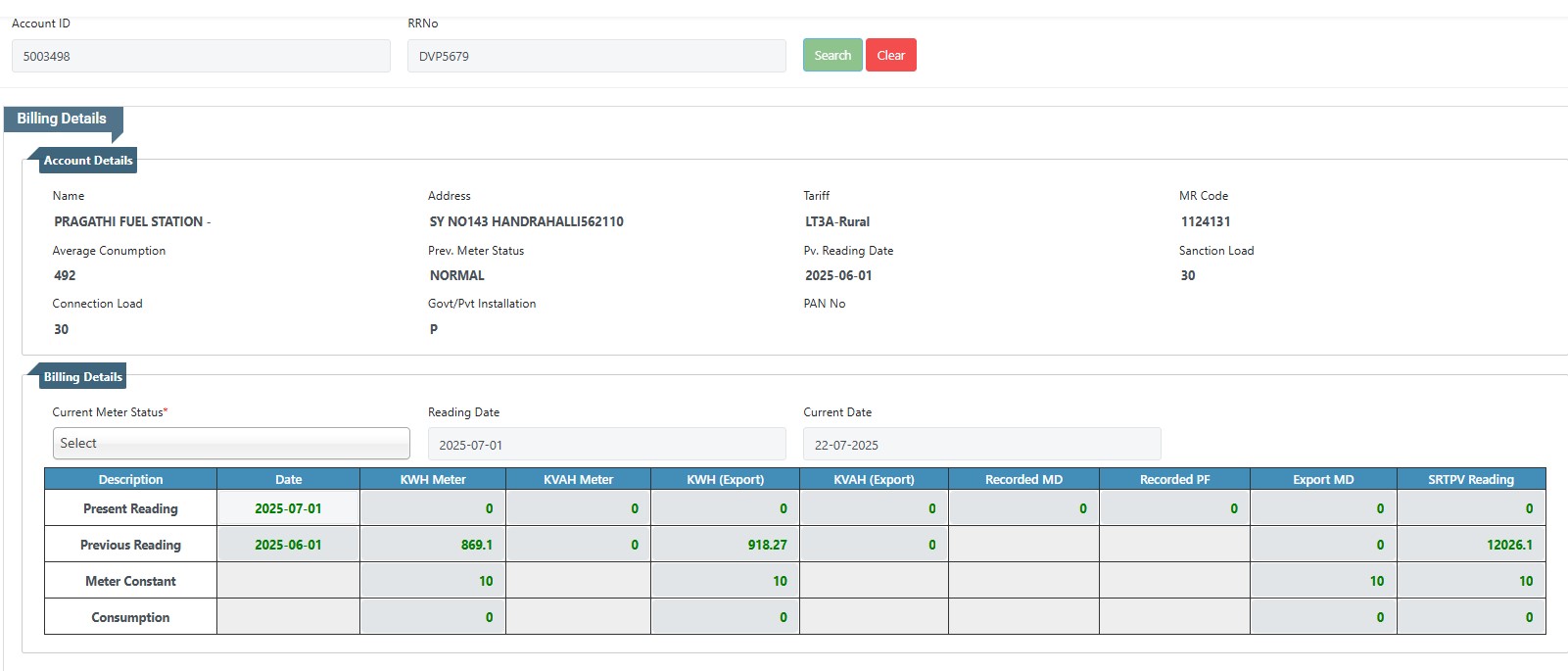This screenshot has width=1568, height=671.
Task: Click the KWH Meter column header
Action: [433, 479]
